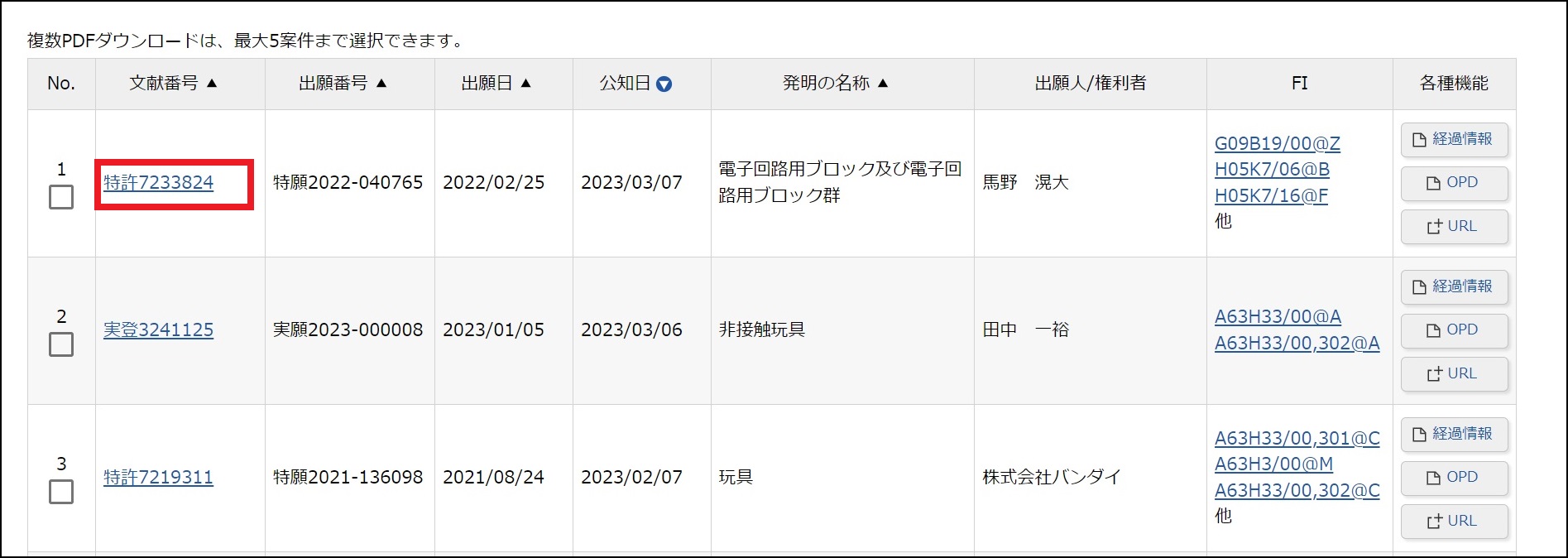1568x558 pixels.
Task: Open OPD for 実登3241125
Action: (1454, 330)
